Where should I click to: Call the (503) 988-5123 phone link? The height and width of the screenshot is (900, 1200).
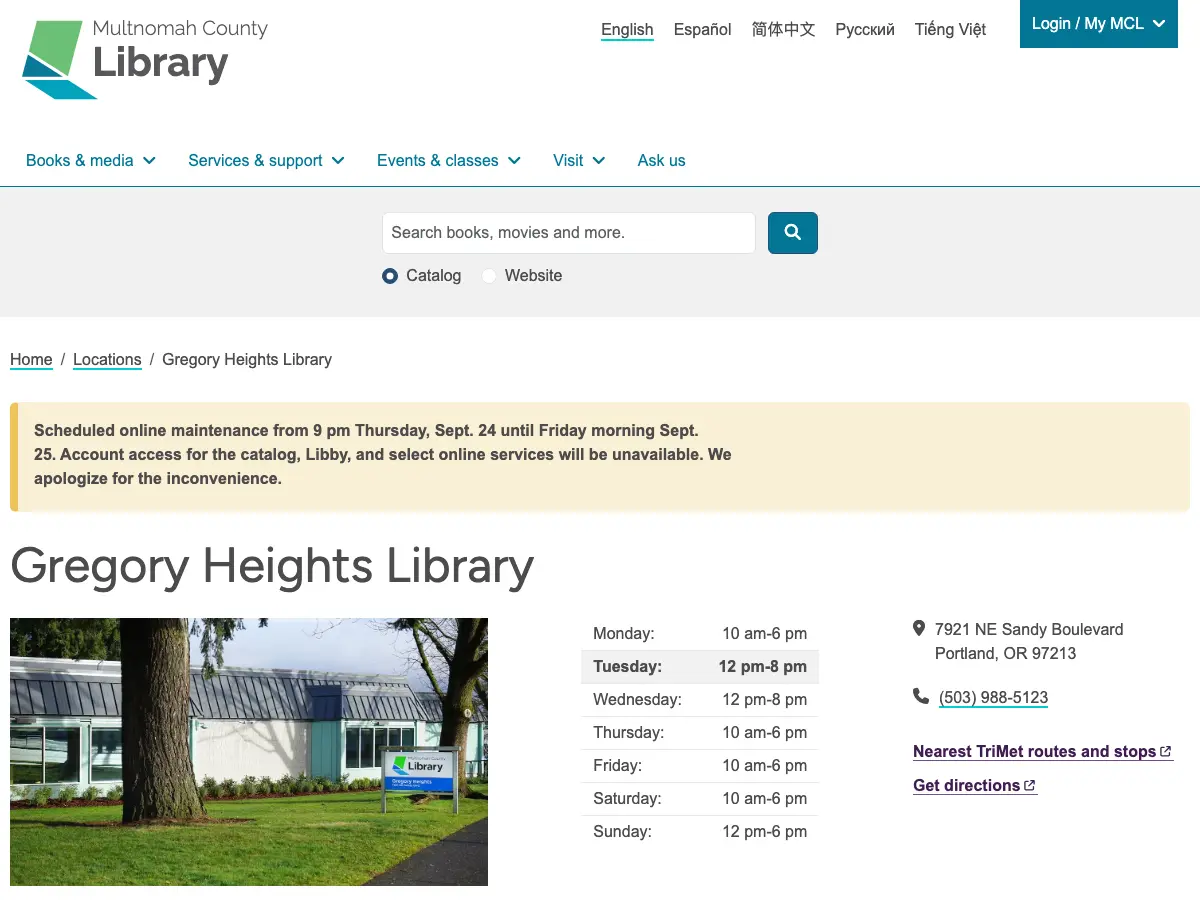(x=993, y=698)
